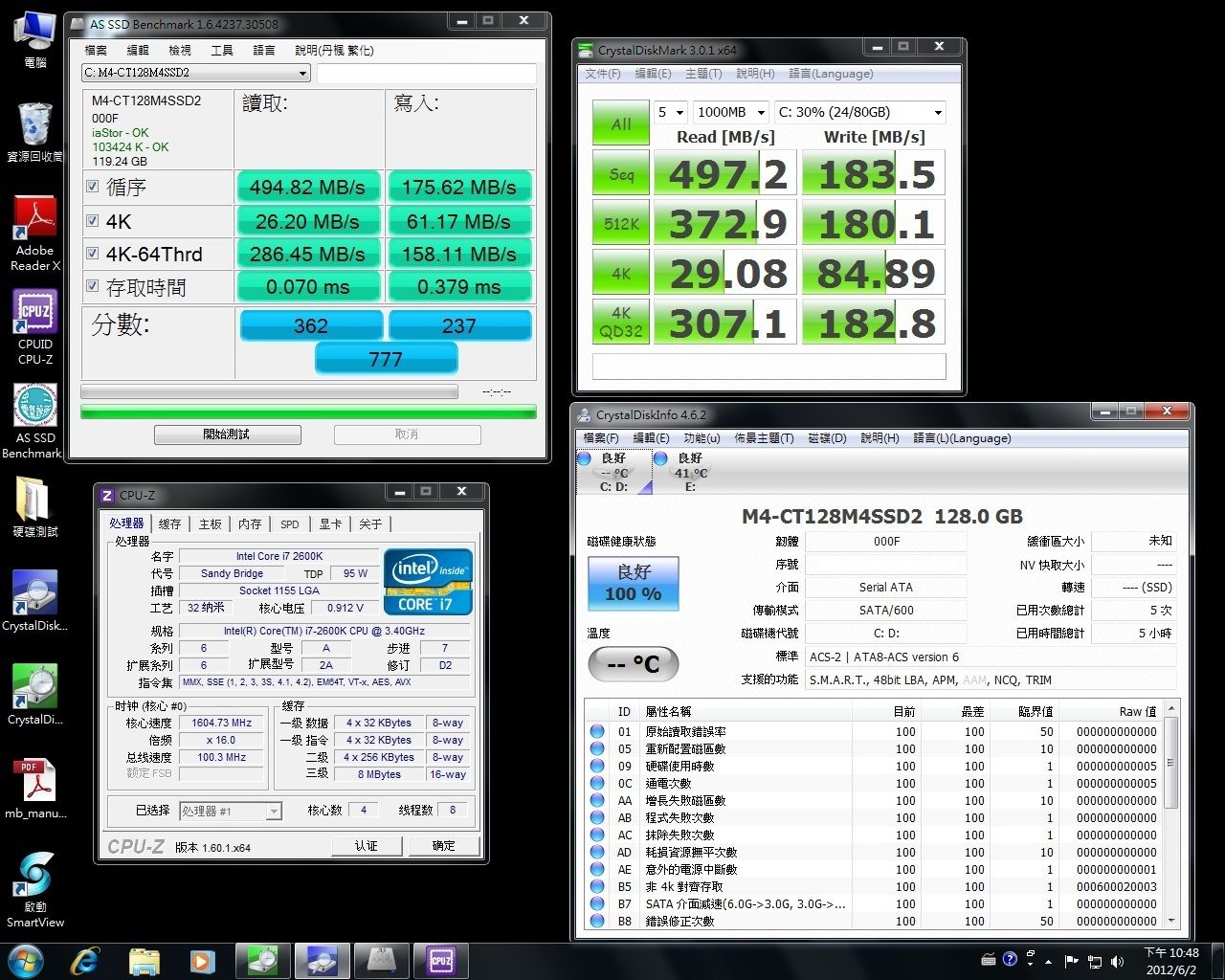Image resolution: width=1225 pixels, height=980 pixels.
Task: Toggle the access time test checkbox
Action: tap(93, 286)
